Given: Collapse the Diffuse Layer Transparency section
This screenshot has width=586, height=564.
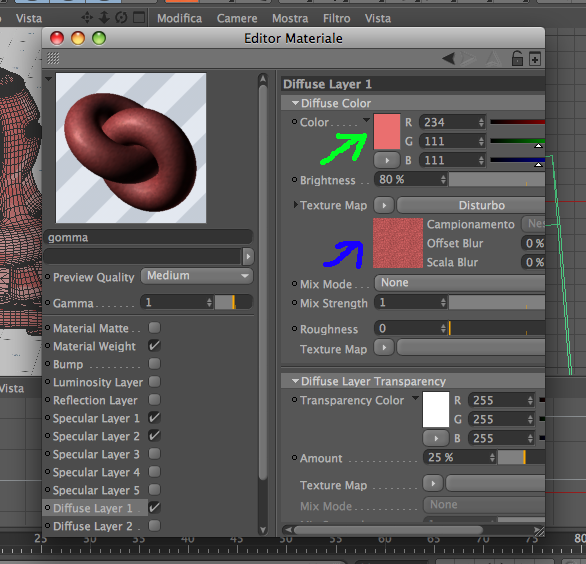Looking at the screenshot, I should pyautogui.click(x=295, y=381).
